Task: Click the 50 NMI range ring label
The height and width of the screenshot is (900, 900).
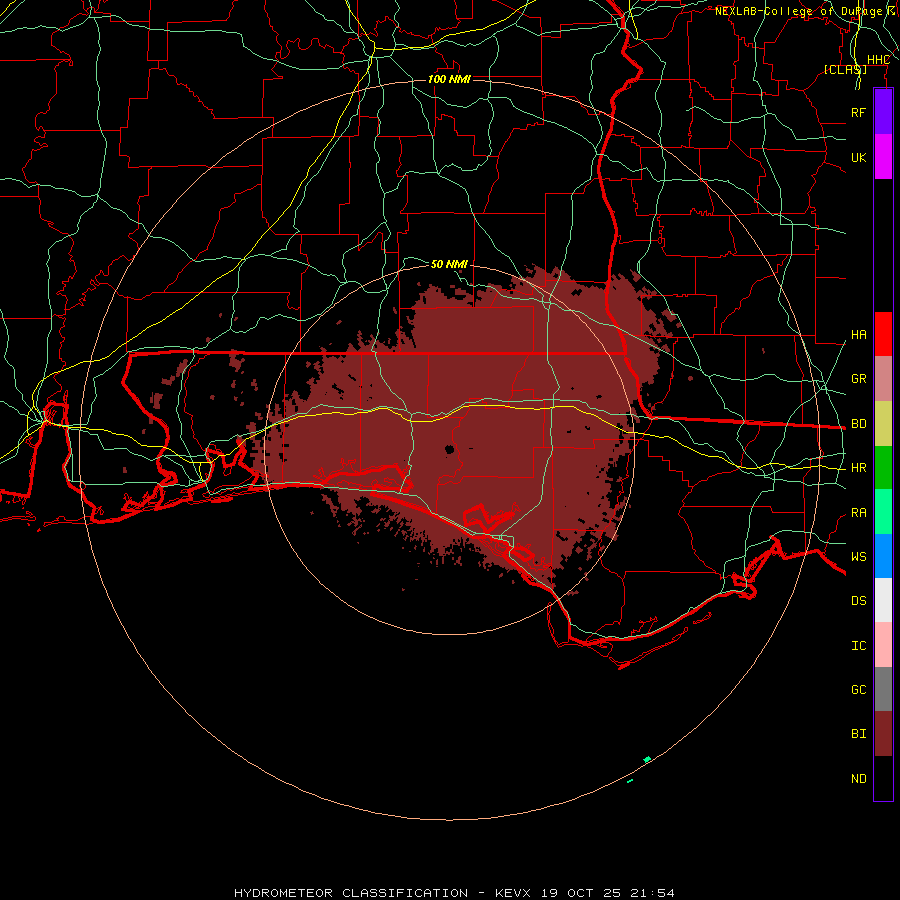Action: click(449, 264)
